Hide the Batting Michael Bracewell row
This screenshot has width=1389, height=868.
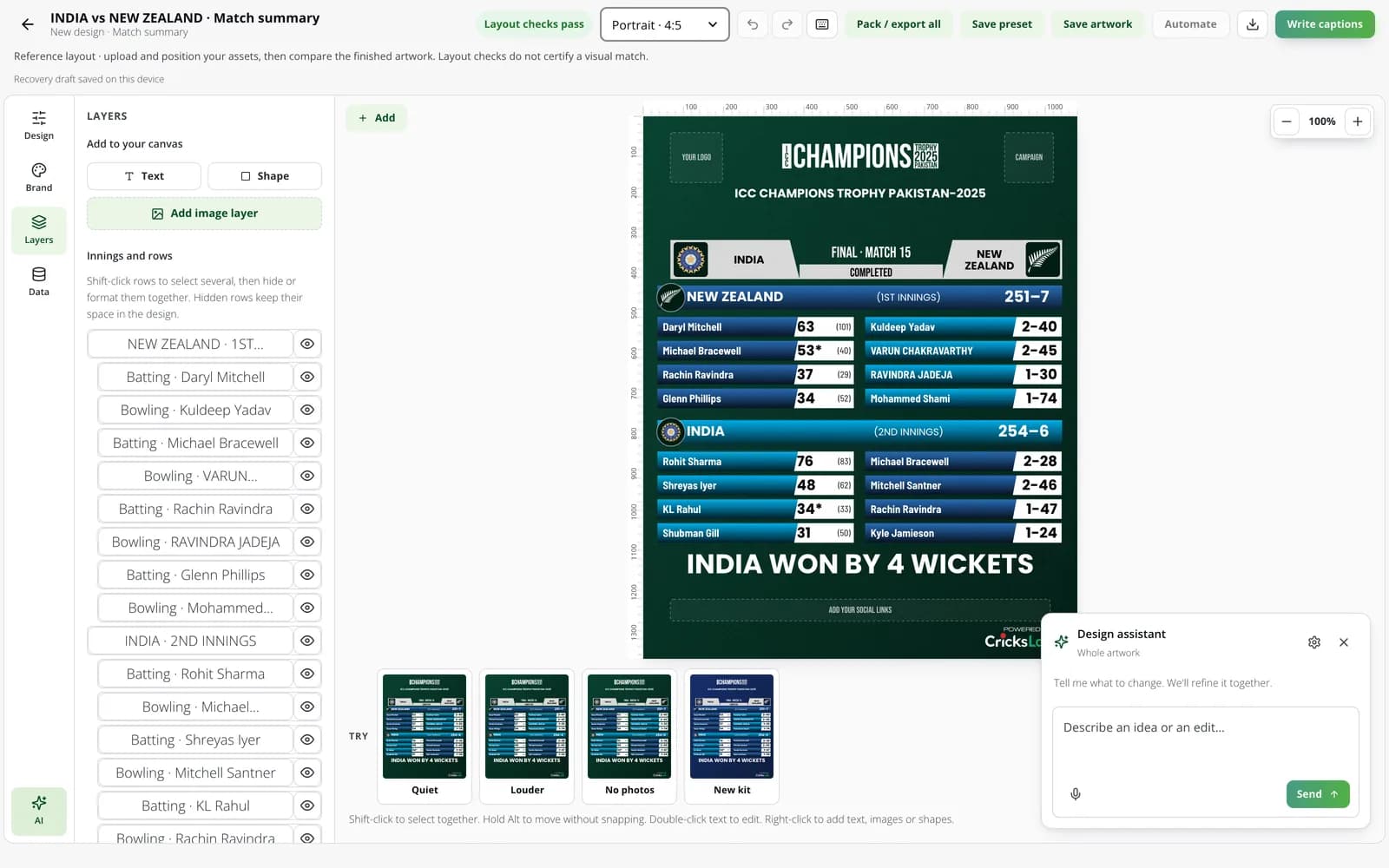click(x=307, y=443)
